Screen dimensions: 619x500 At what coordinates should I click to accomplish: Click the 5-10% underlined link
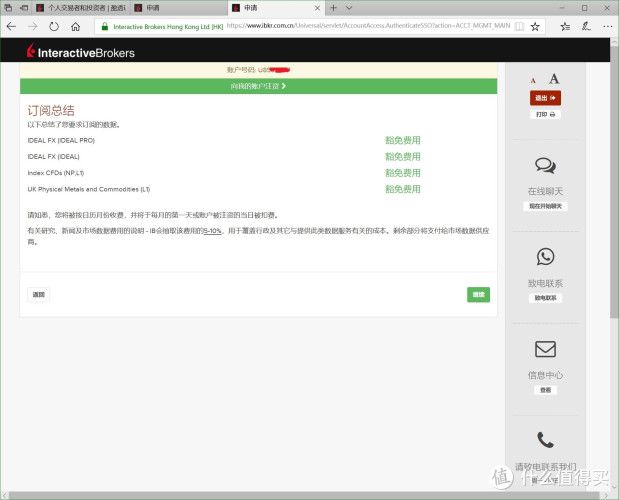tap(213, 231)
